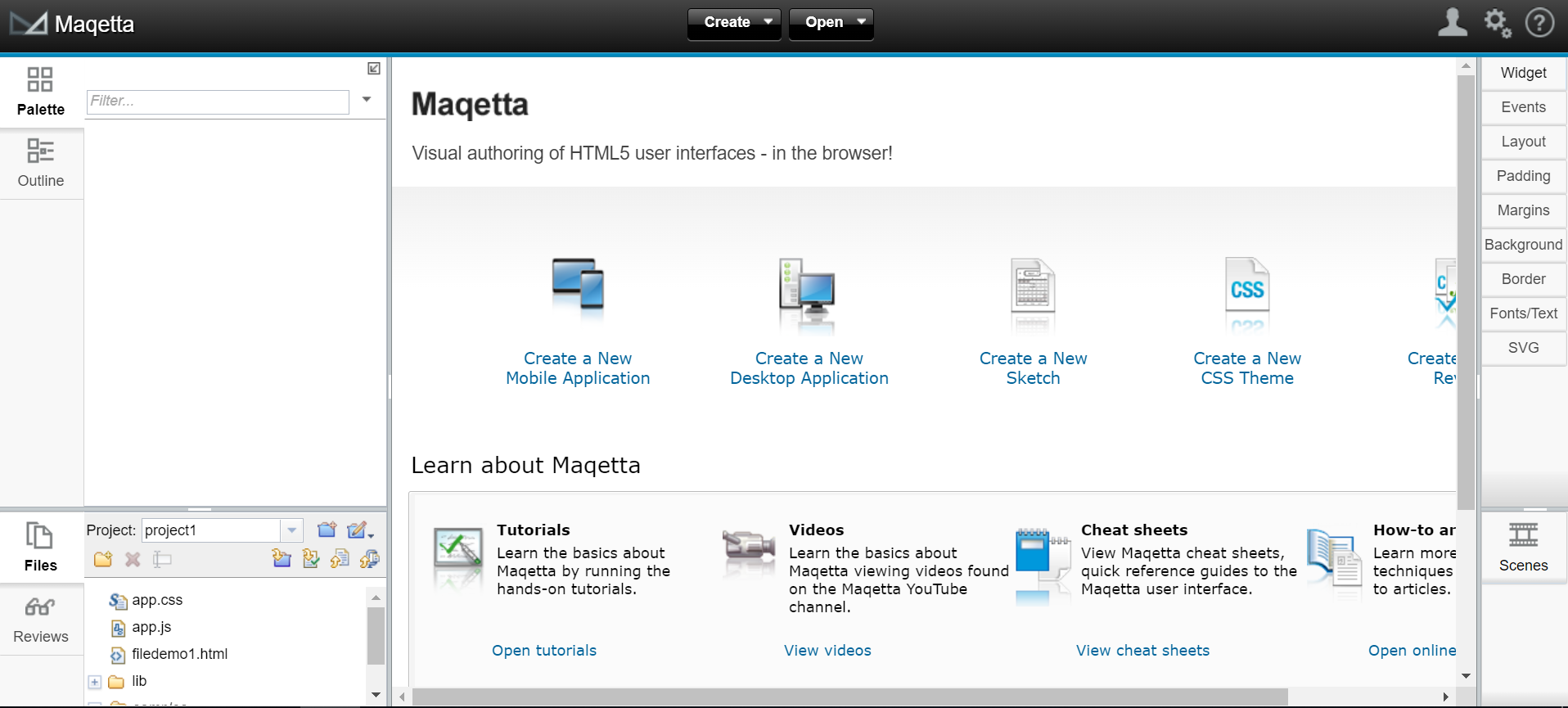
Task: Click the rename file icon
Action: [162, 560]
